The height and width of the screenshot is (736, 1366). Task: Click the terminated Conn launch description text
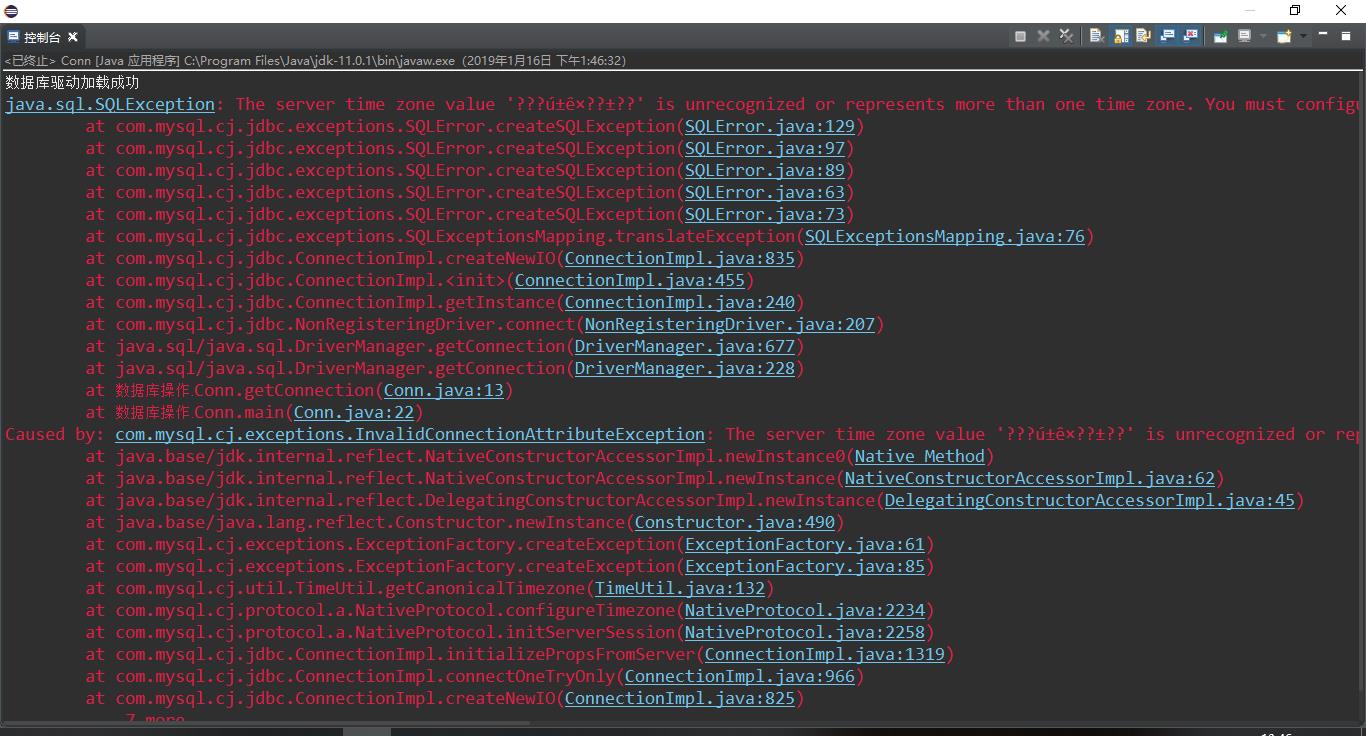315,60
